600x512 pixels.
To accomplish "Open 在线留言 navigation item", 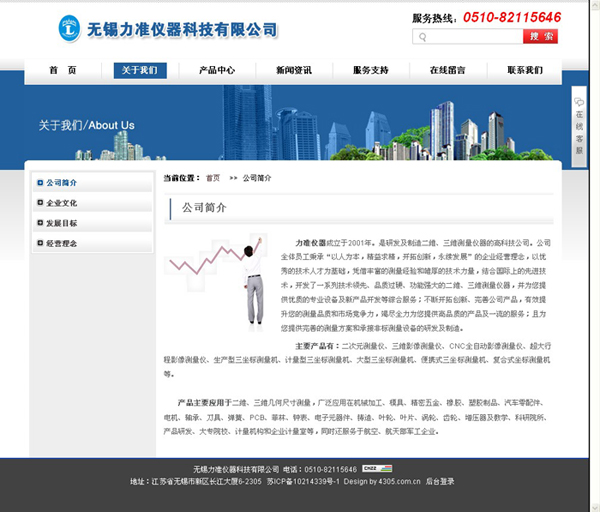I will (448, 70).
